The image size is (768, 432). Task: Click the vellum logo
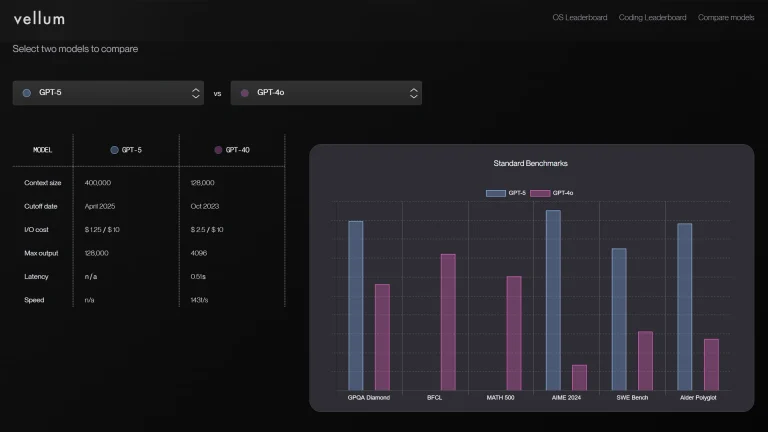pos(39,18)
